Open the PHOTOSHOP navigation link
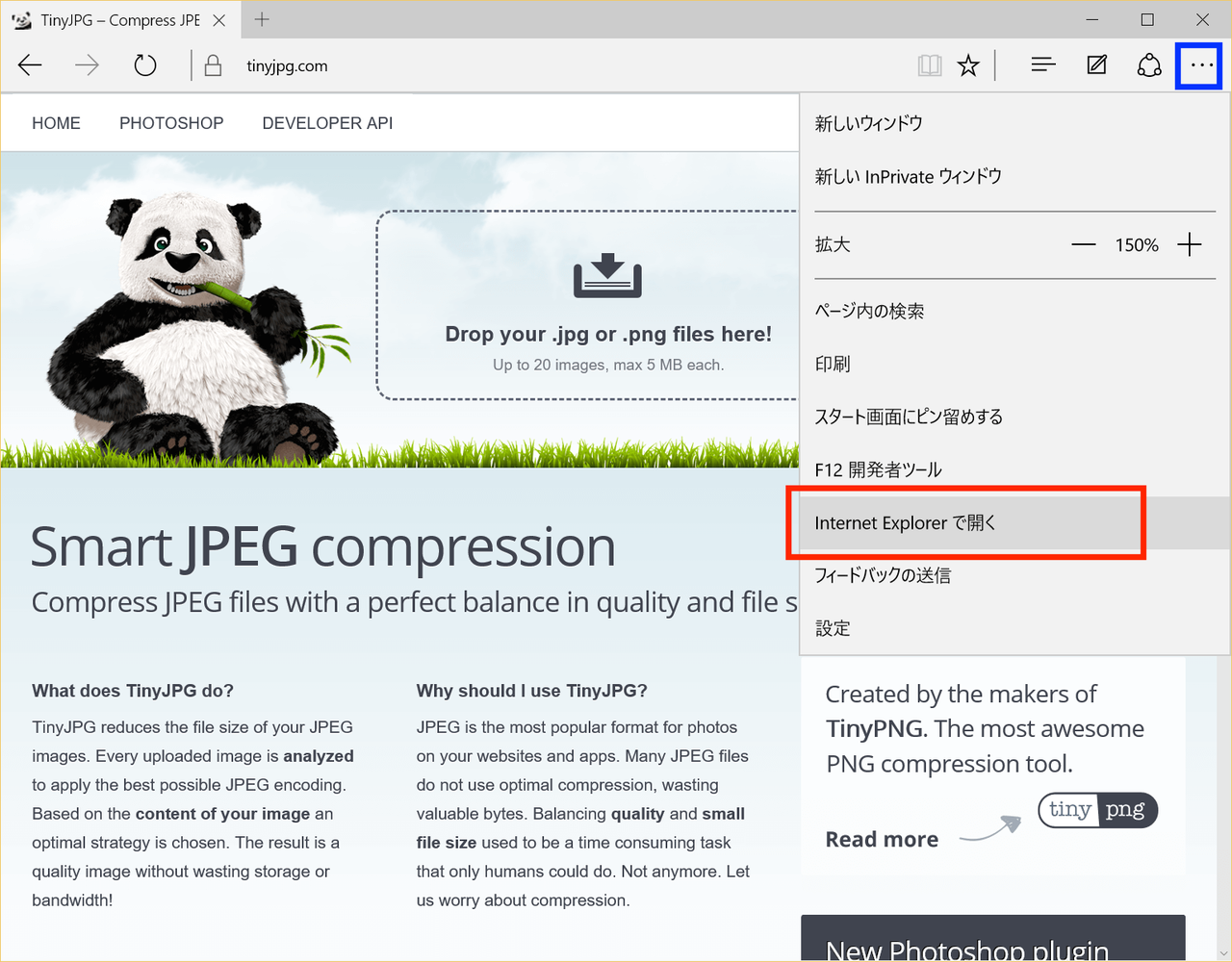Image resolution: width=1232 pixels, height=962 pixels. tap(171, 123)
